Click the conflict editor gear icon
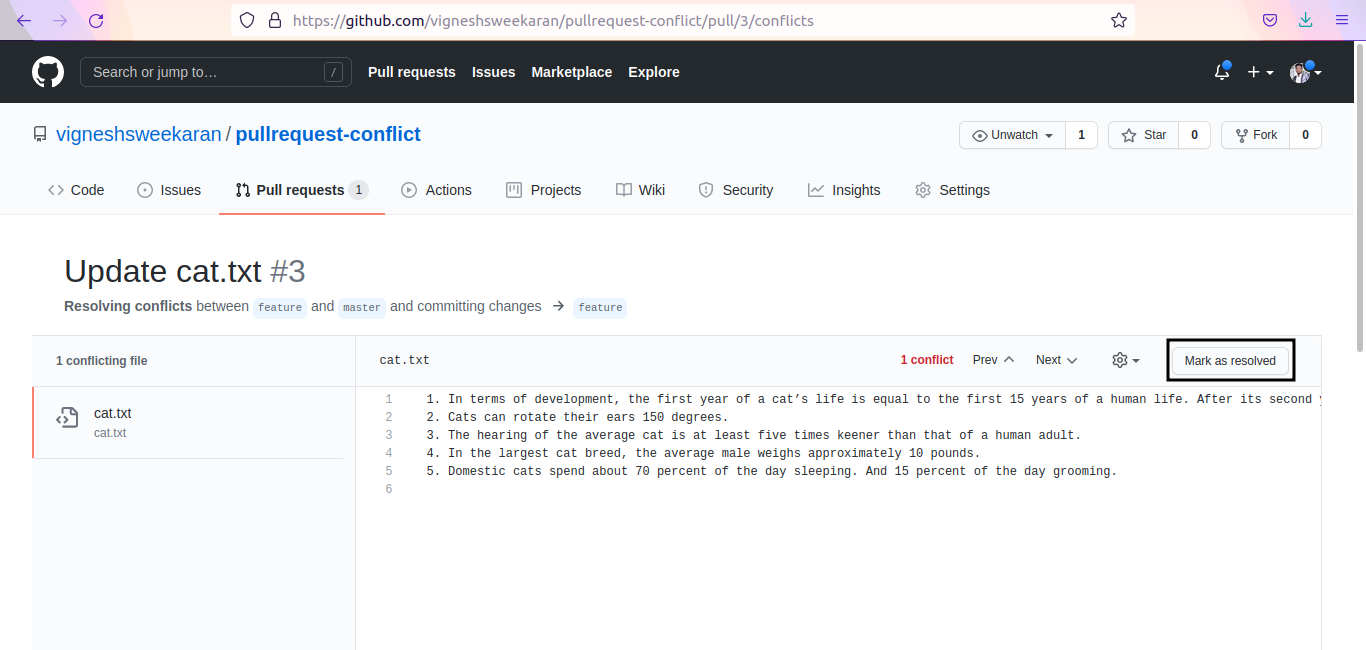This screenshot has width=1366, height=650. point(1120,359)
